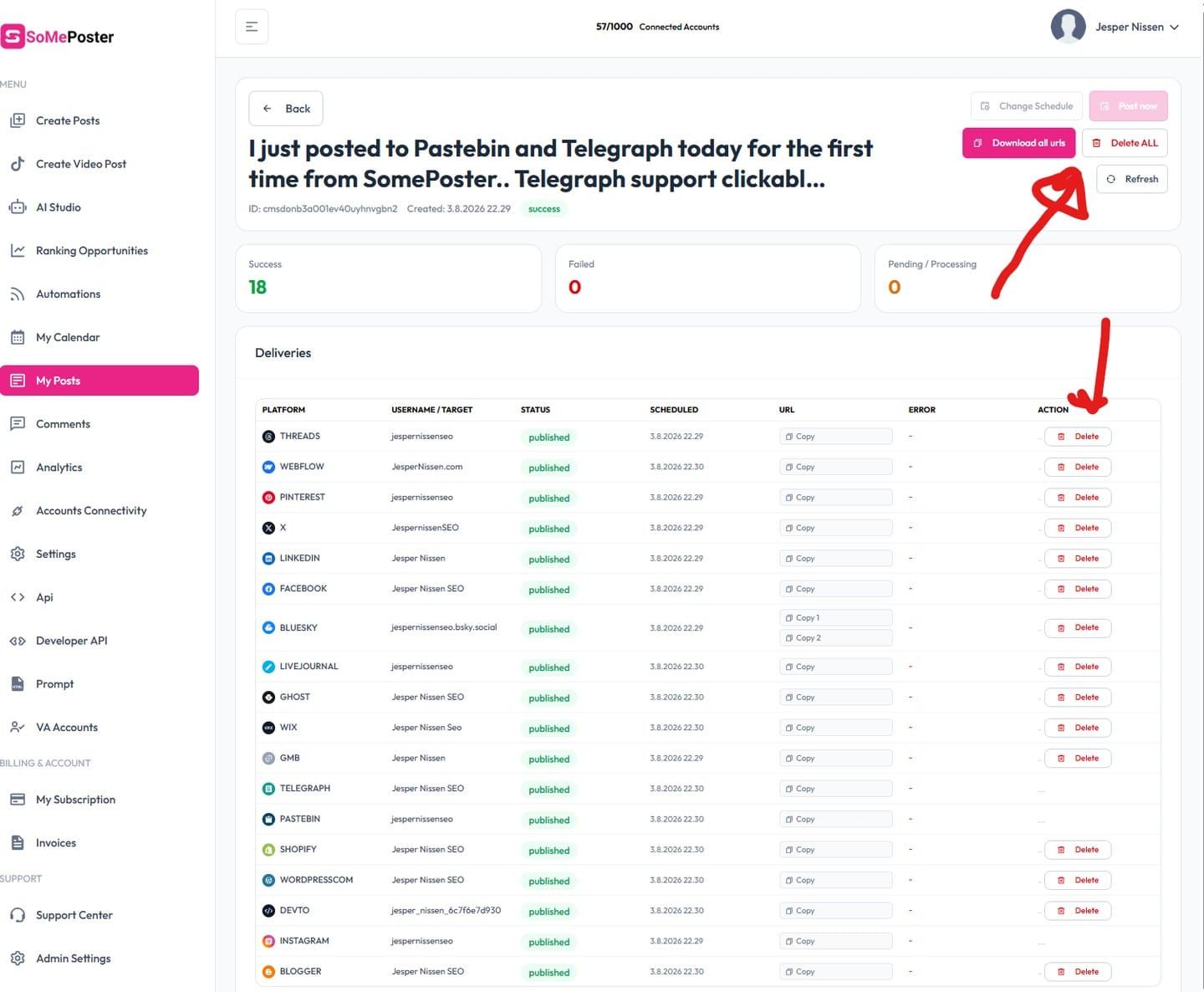
Task: Toggle the sidebar hamburger menu button
Action: point(252,27)
